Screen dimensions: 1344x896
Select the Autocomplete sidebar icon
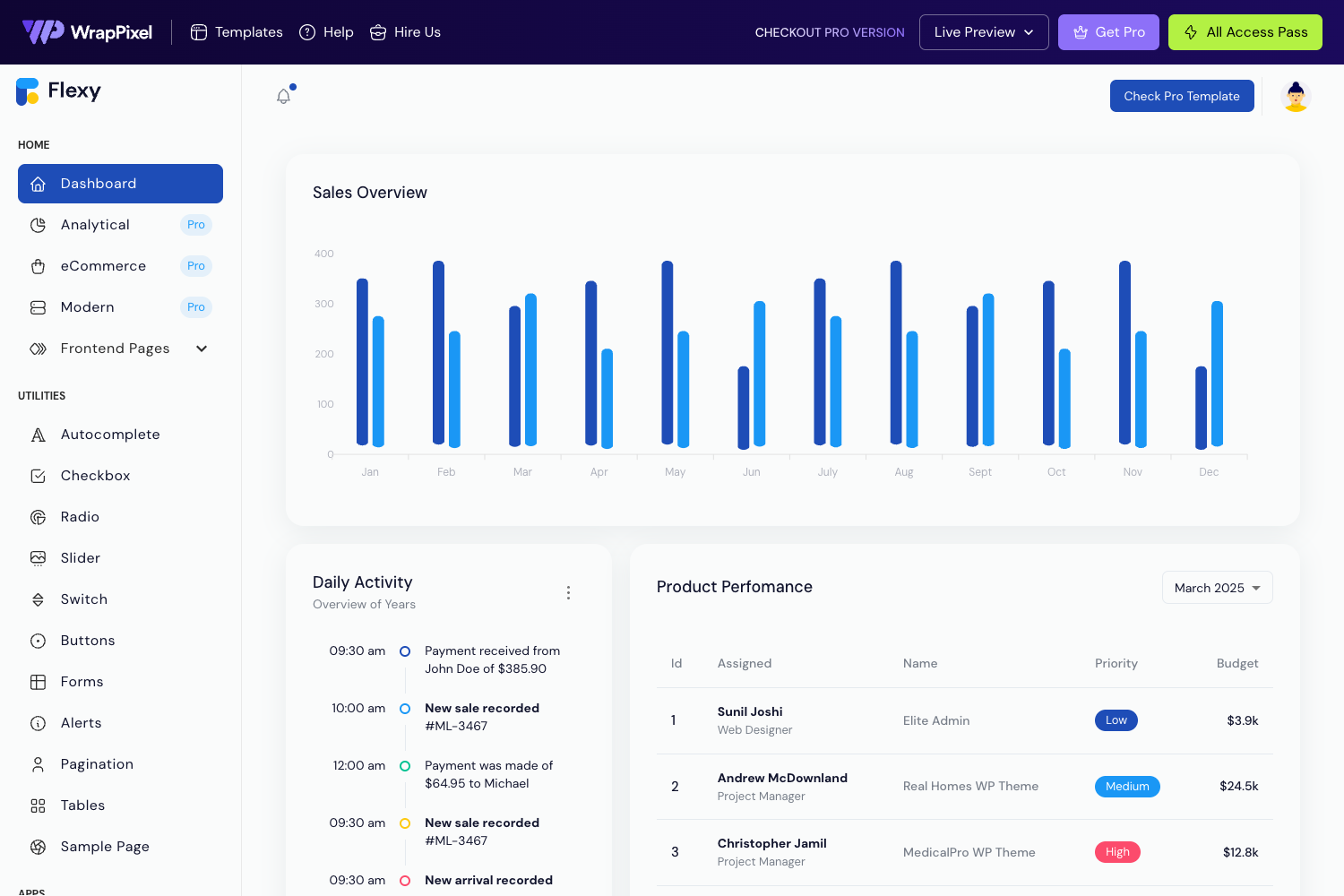tap(38, 434)
